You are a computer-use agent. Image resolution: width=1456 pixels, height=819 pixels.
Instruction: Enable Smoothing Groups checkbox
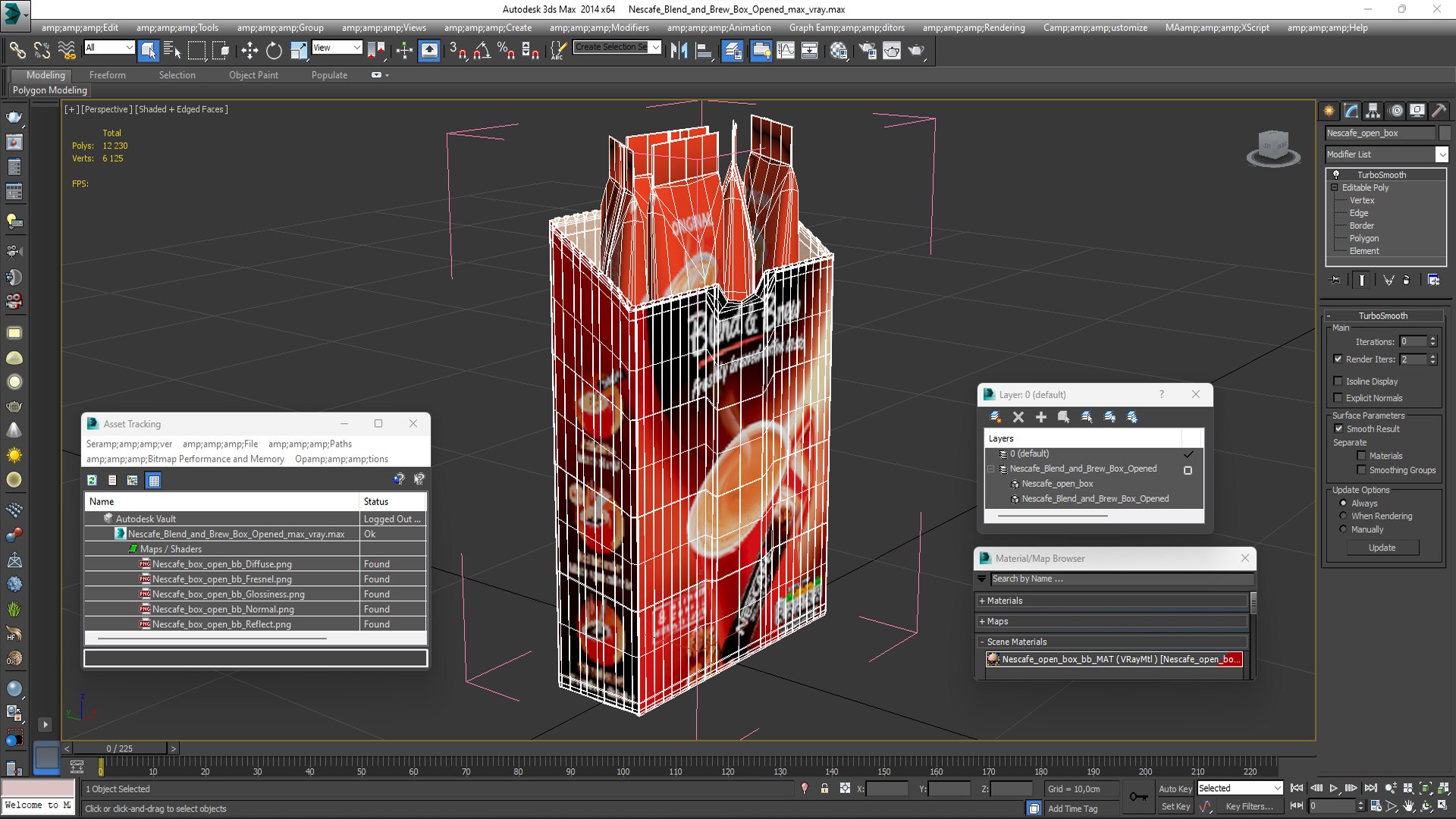pos(1361,470)
